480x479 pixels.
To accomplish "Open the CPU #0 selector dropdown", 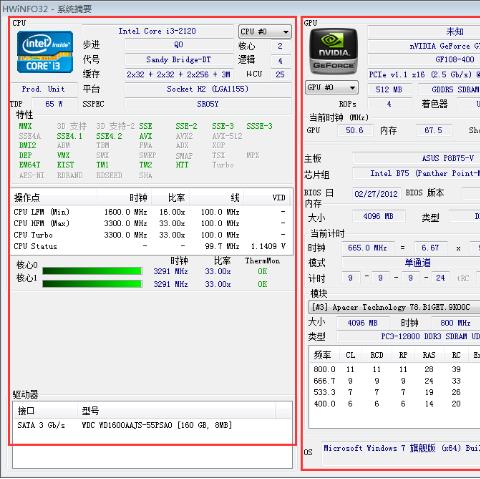I will point(265,32).
